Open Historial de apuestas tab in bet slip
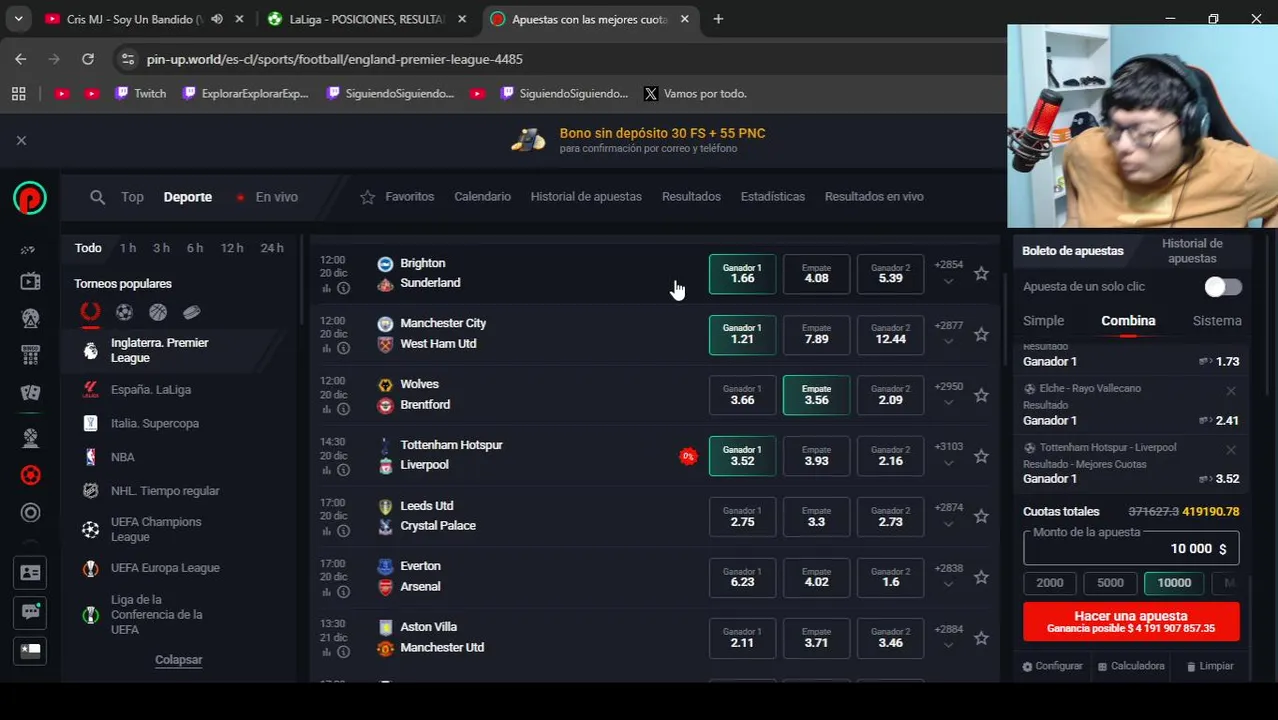The height and width of the screenshot is (720, 1278). [1192, 251]
